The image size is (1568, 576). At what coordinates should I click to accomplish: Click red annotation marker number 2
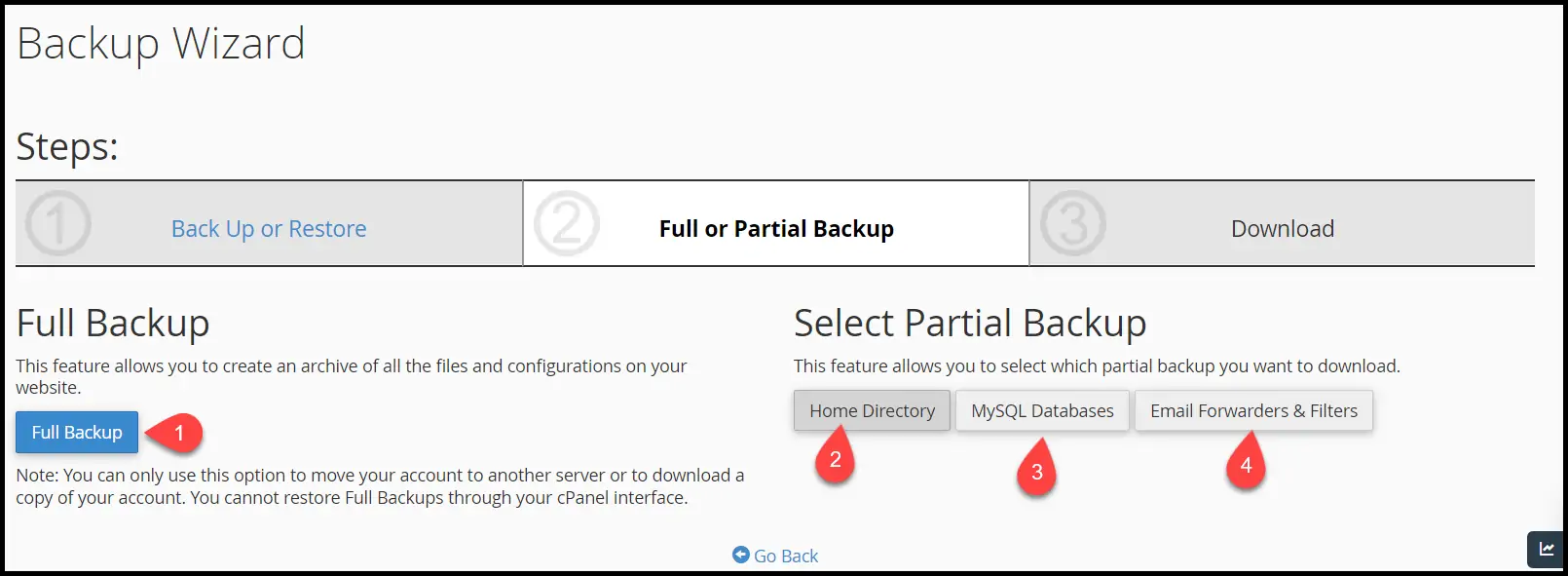(x=835, y=460)
